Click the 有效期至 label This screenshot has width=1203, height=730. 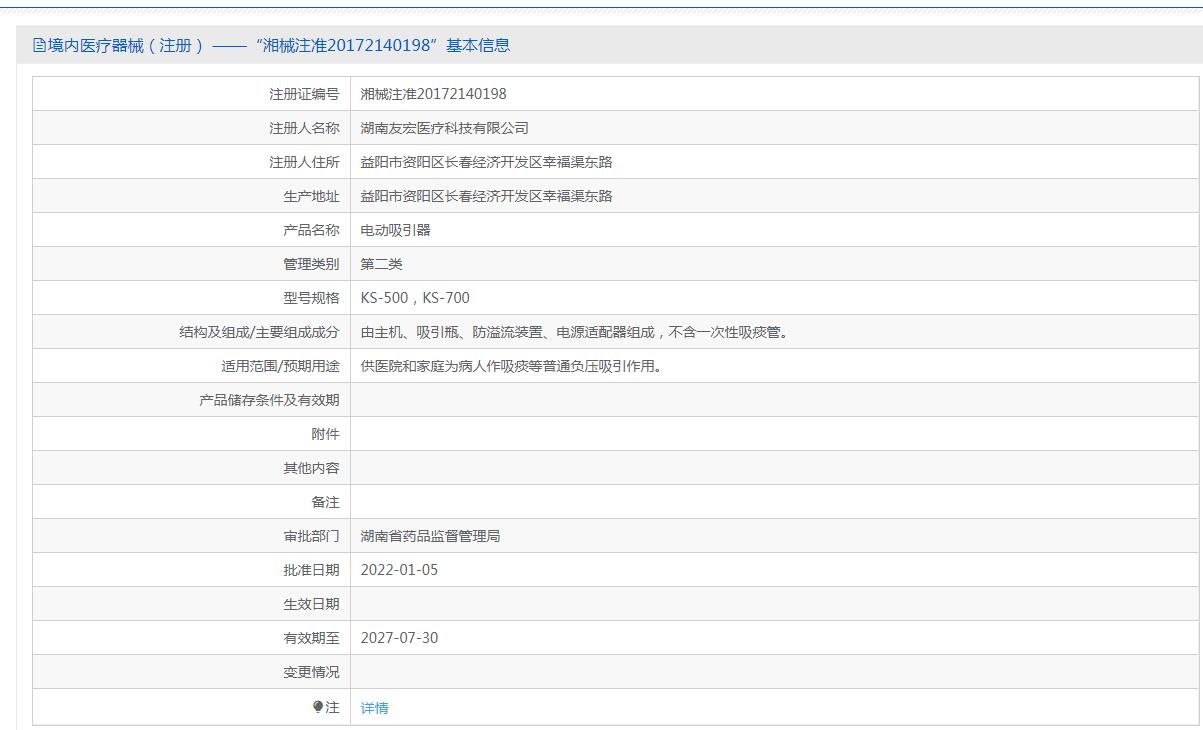tap(311, 638)
